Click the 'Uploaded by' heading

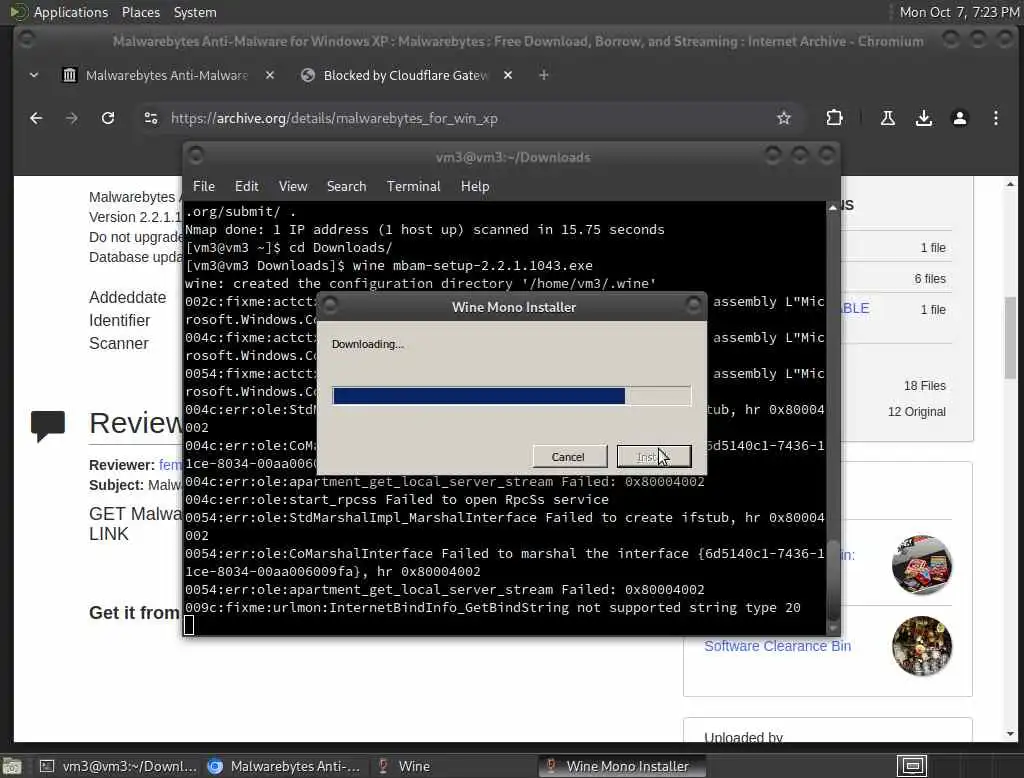(743, 737)
